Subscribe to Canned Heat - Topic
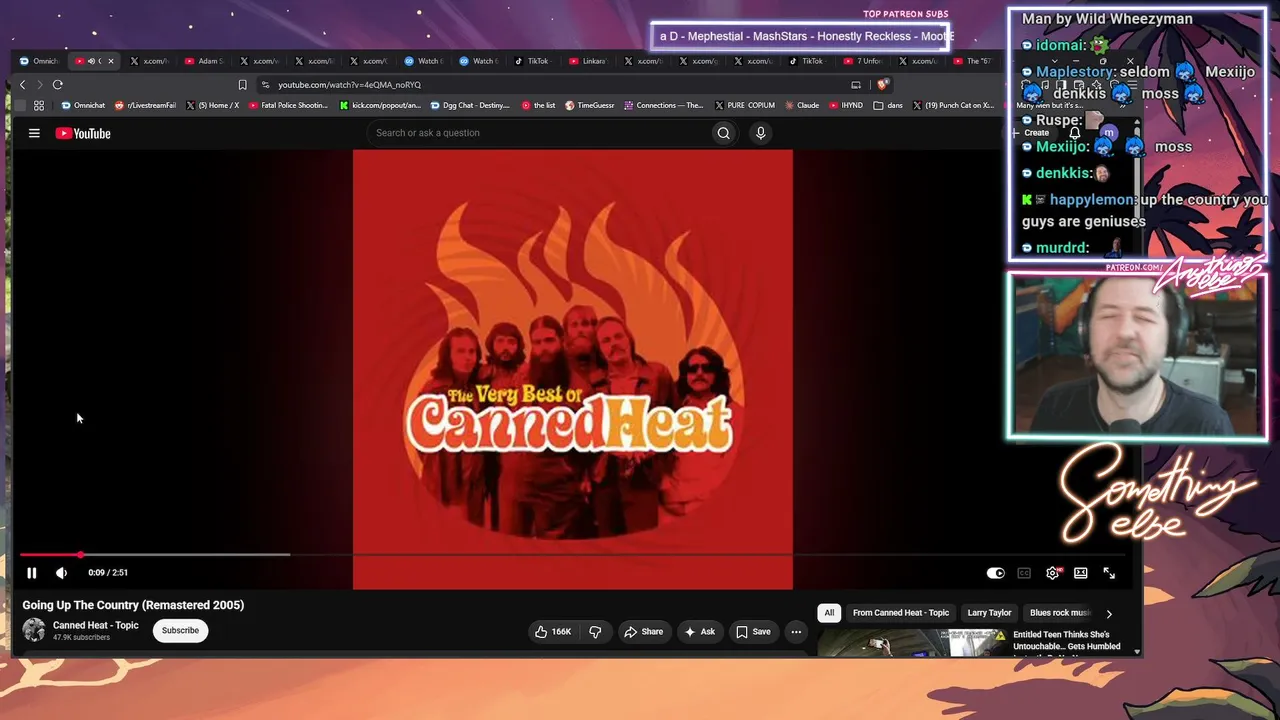Image resolution: width=1280 pixels, height=720 pixels. [180, 631]
